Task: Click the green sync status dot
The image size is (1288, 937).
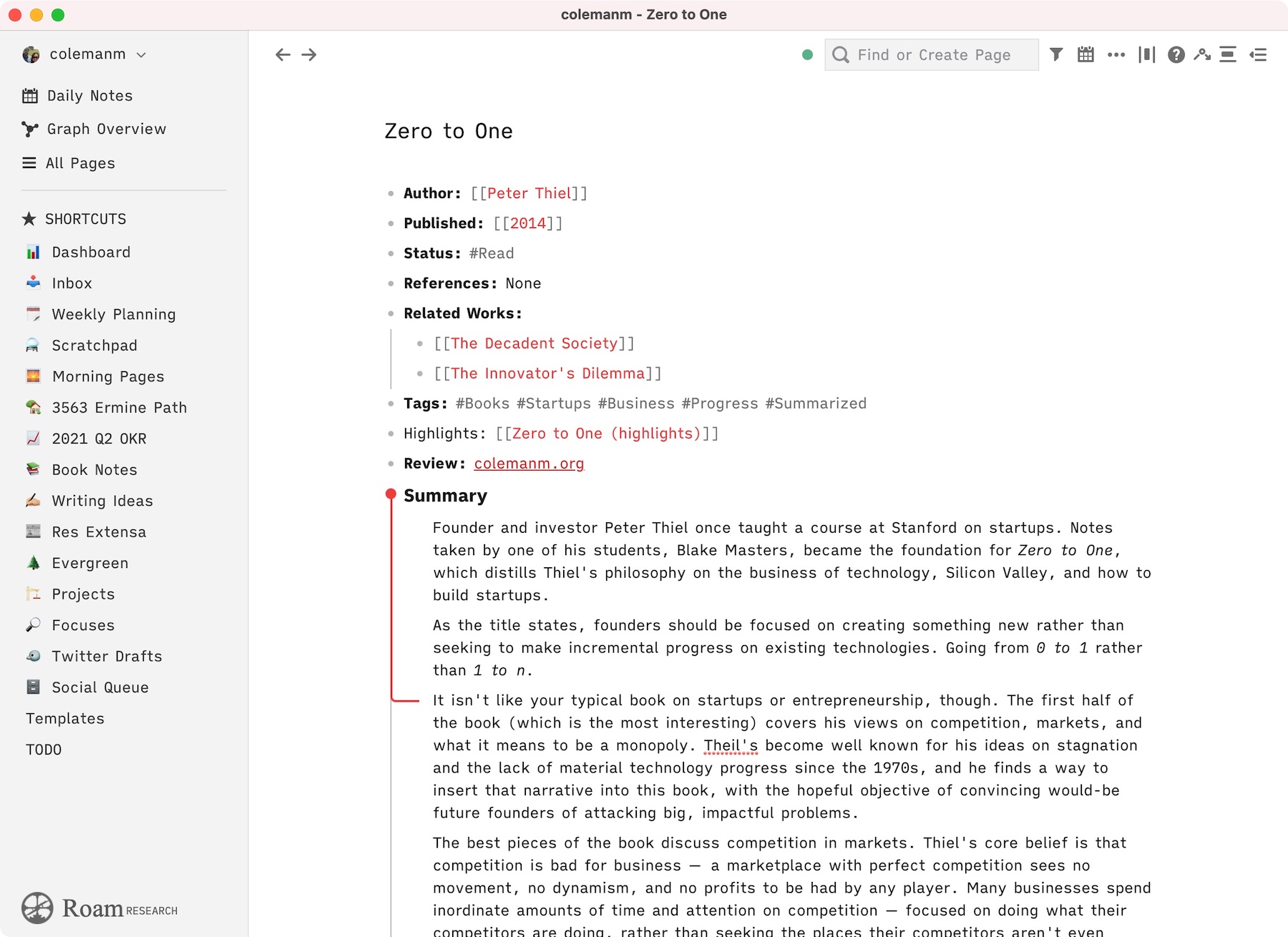Action: coord(807,54)
